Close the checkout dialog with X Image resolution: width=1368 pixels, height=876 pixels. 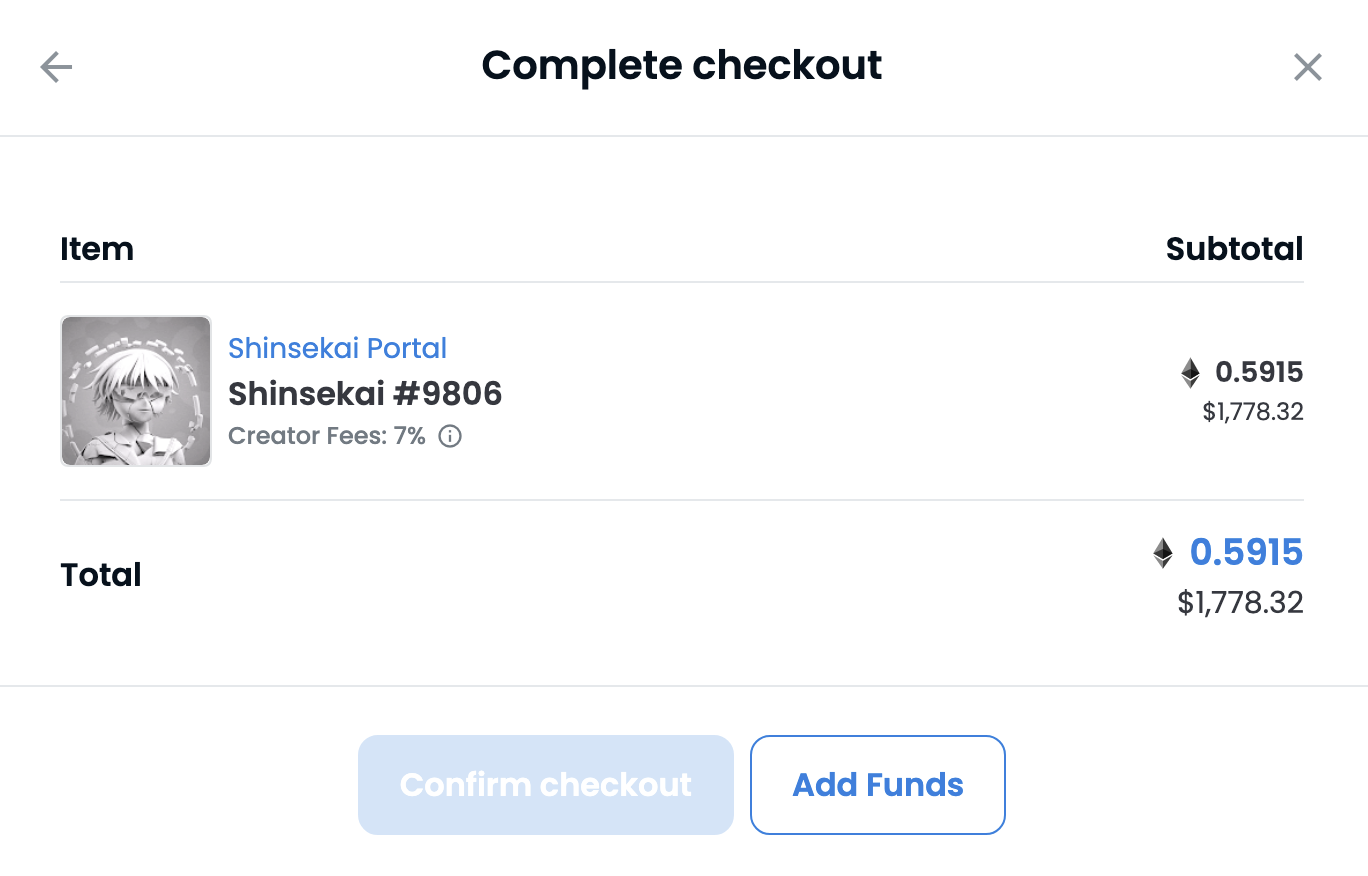coord(1308,67)
